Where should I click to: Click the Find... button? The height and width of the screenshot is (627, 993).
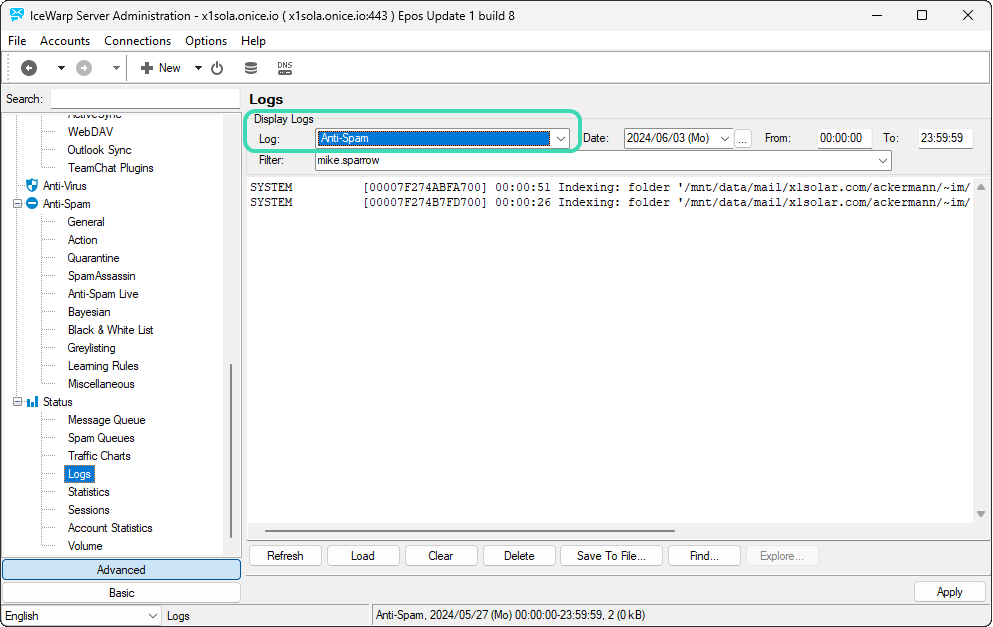point(704,556)
